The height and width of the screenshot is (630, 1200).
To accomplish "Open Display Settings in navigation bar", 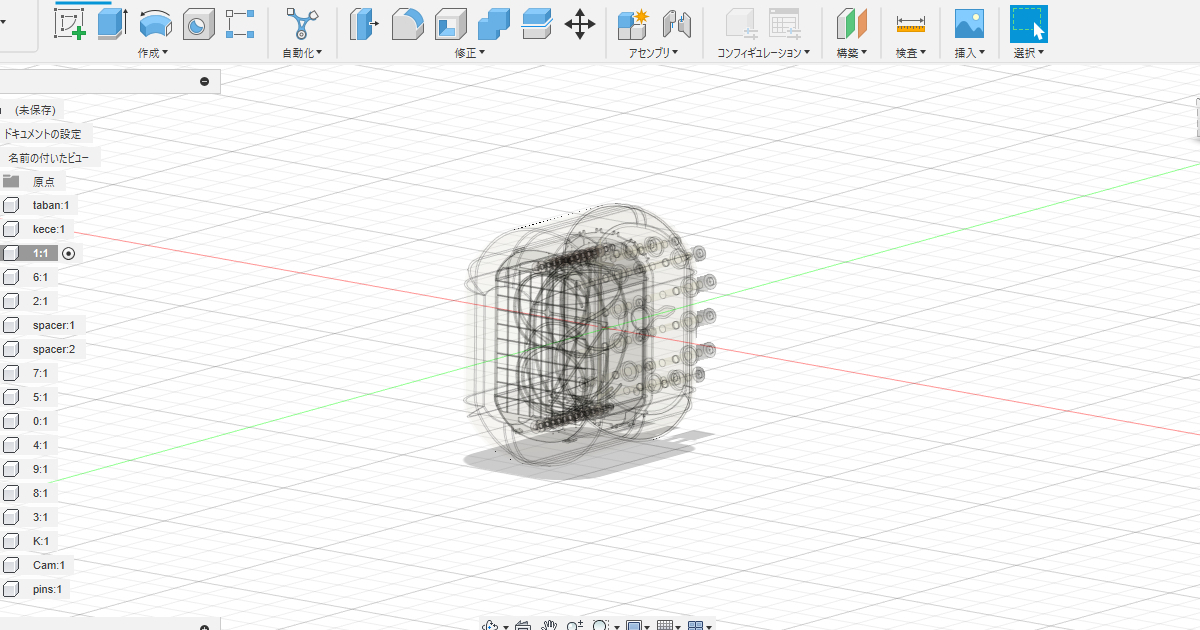I will [634, 626].
